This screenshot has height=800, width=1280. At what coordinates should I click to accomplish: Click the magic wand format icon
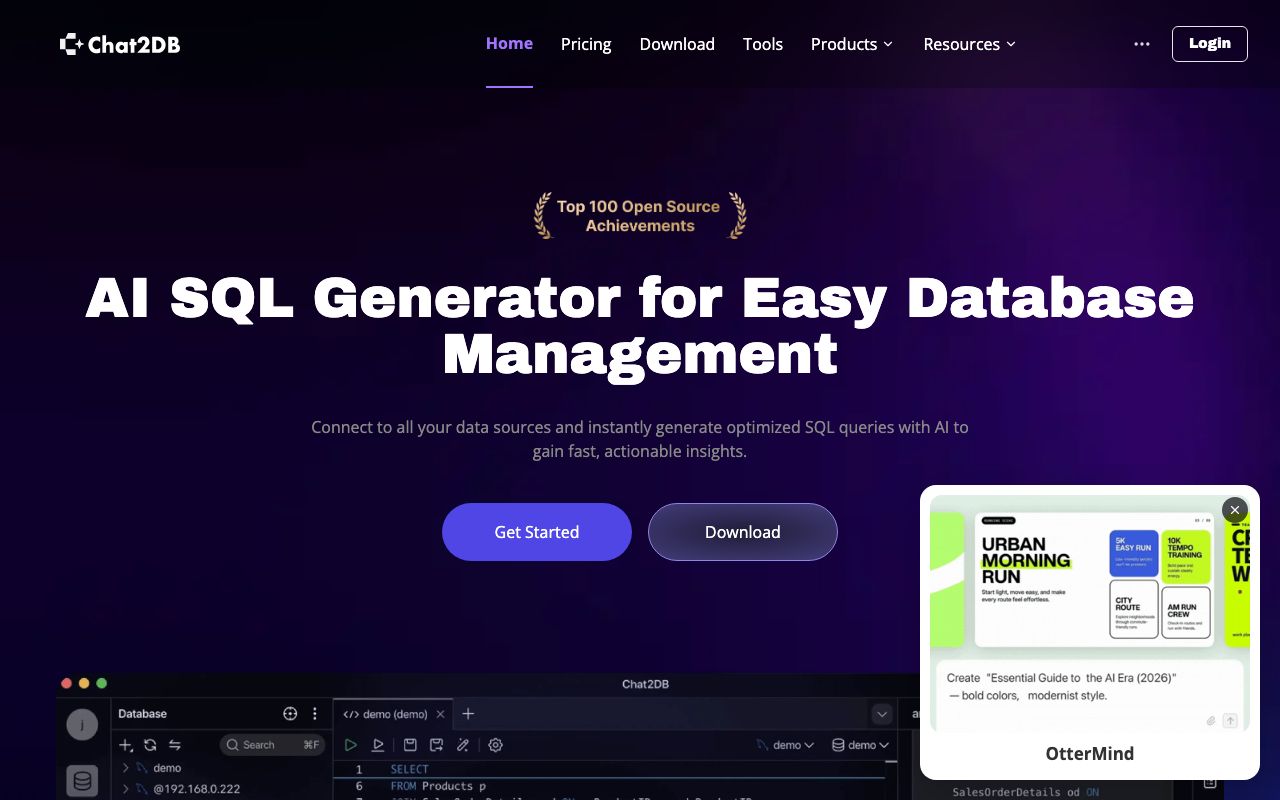(x=462, y=745)
